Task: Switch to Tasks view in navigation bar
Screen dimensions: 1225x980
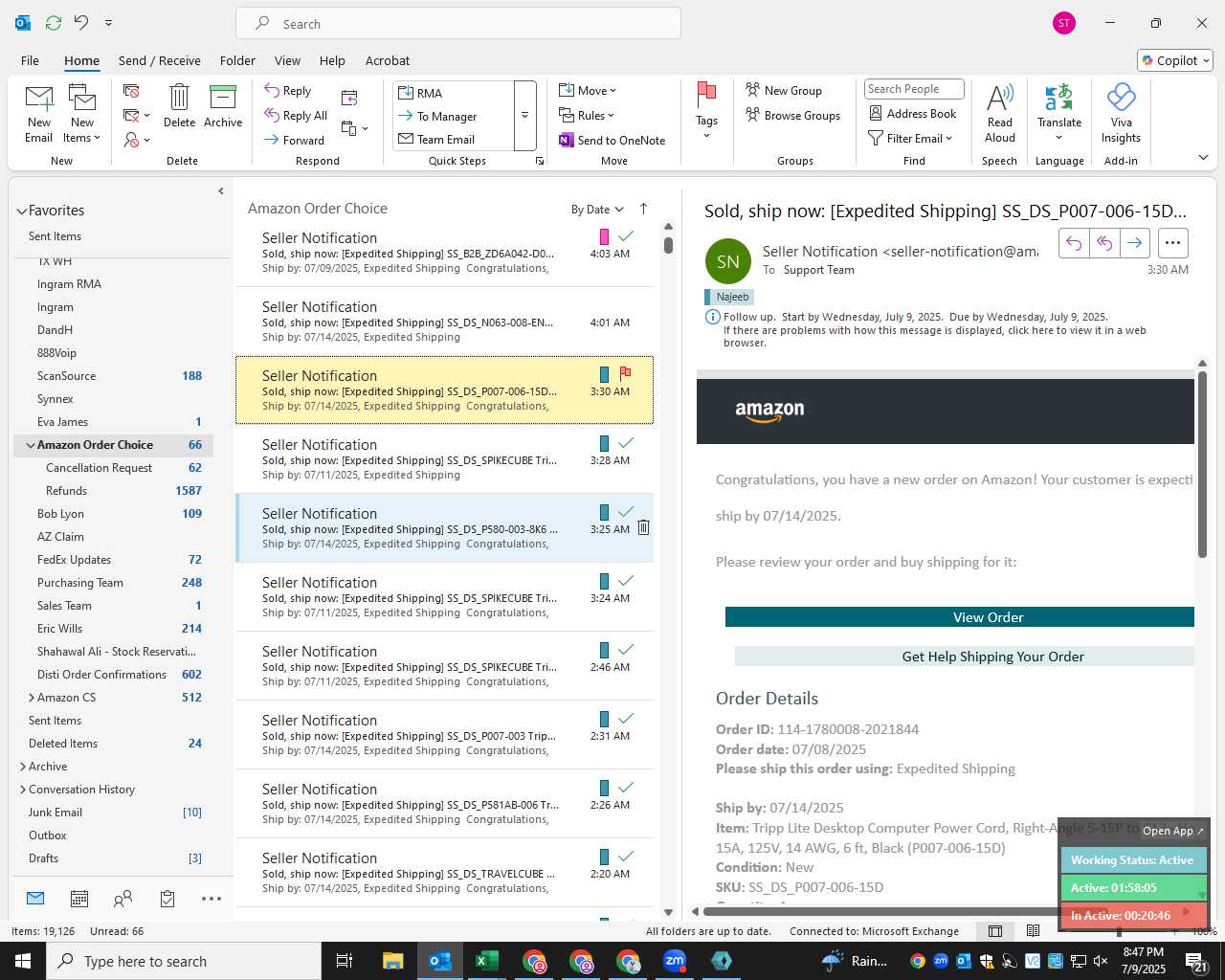Action: tap(167, 899)
